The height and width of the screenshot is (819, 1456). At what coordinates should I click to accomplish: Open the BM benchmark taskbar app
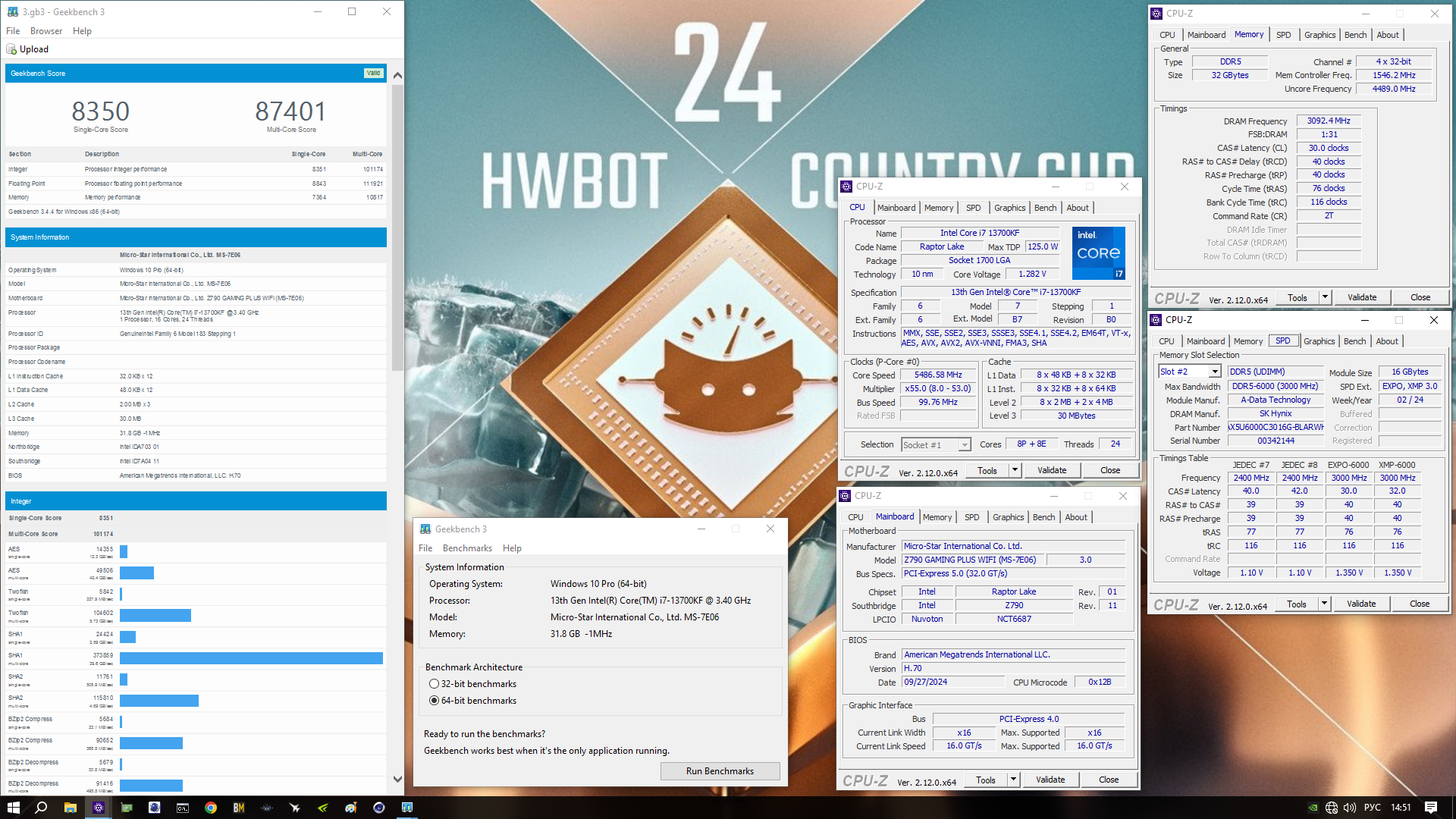point(239,808)
